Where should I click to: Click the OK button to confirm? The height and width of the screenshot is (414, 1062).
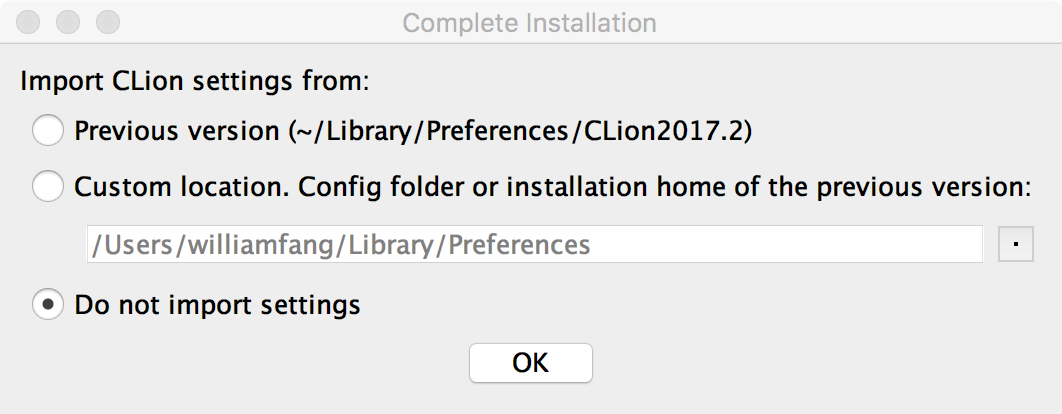click(530, 363)
